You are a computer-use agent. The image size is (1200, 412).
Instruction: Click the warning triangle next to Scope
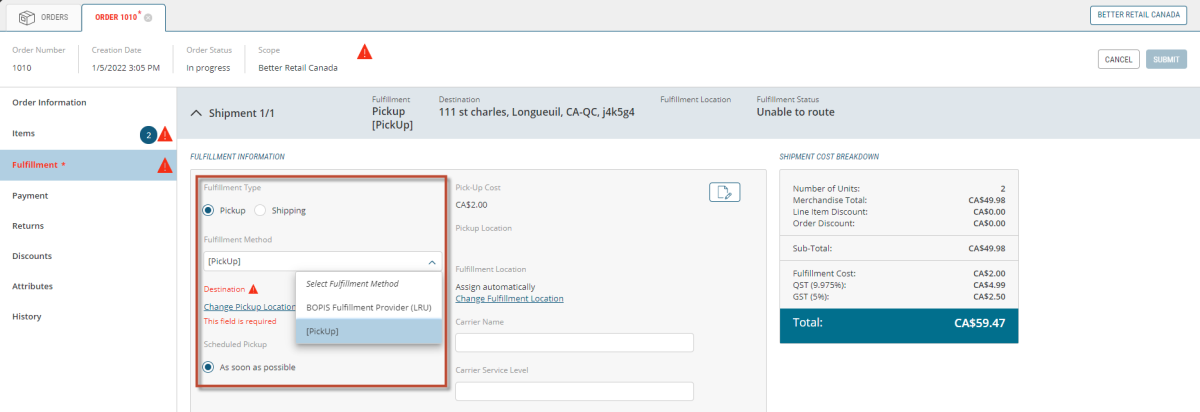pyautogui.click(x=365, y=52)
